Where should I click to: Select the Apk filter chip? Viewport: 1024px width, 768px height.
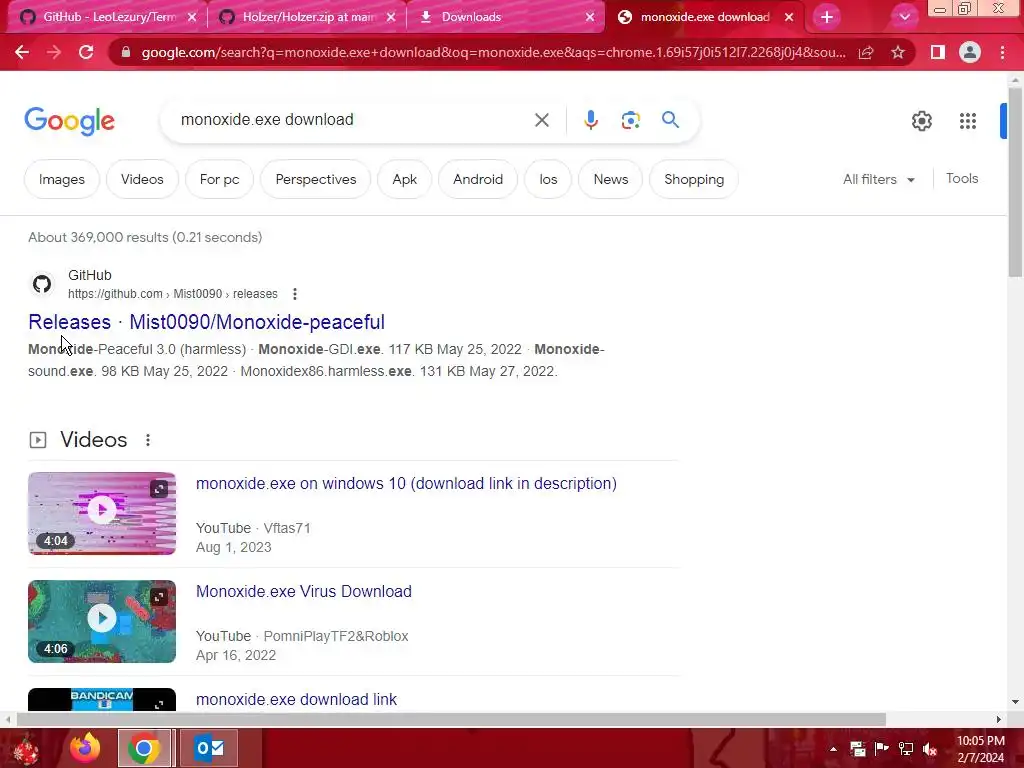pyautogui.click(x=404, y=179)
